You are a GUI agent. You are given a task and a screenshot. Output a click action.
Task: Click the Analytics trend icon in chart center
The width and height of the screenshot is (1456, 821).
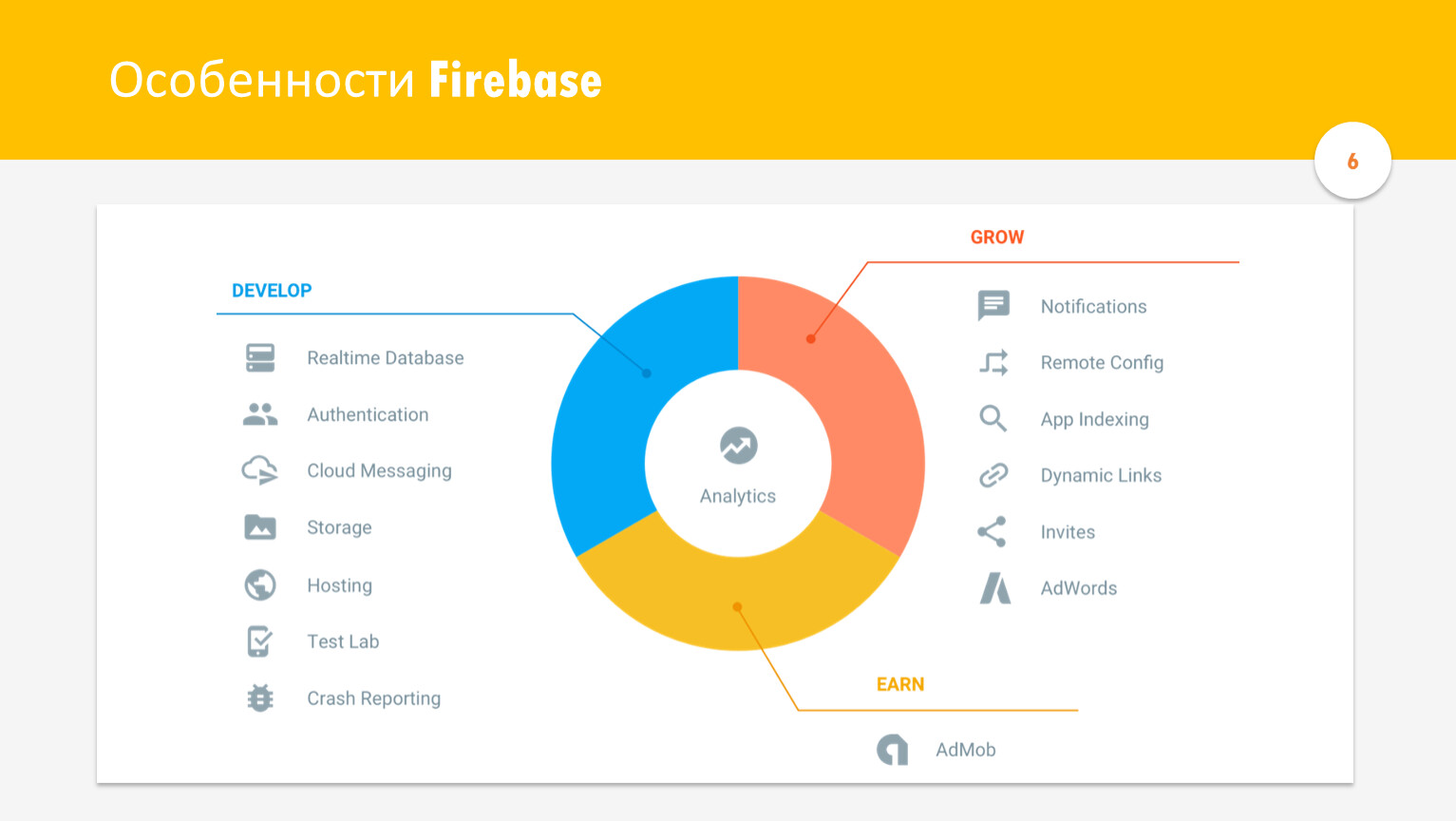738,446
